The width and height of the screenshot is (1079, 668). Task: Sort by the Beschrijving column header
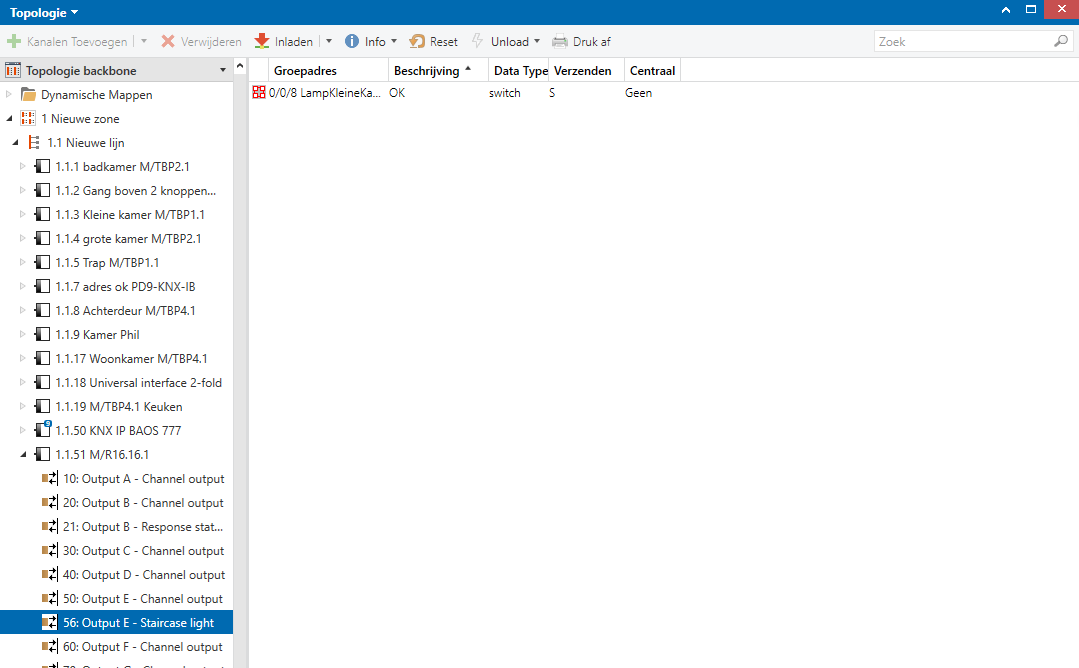click(427, 71)
